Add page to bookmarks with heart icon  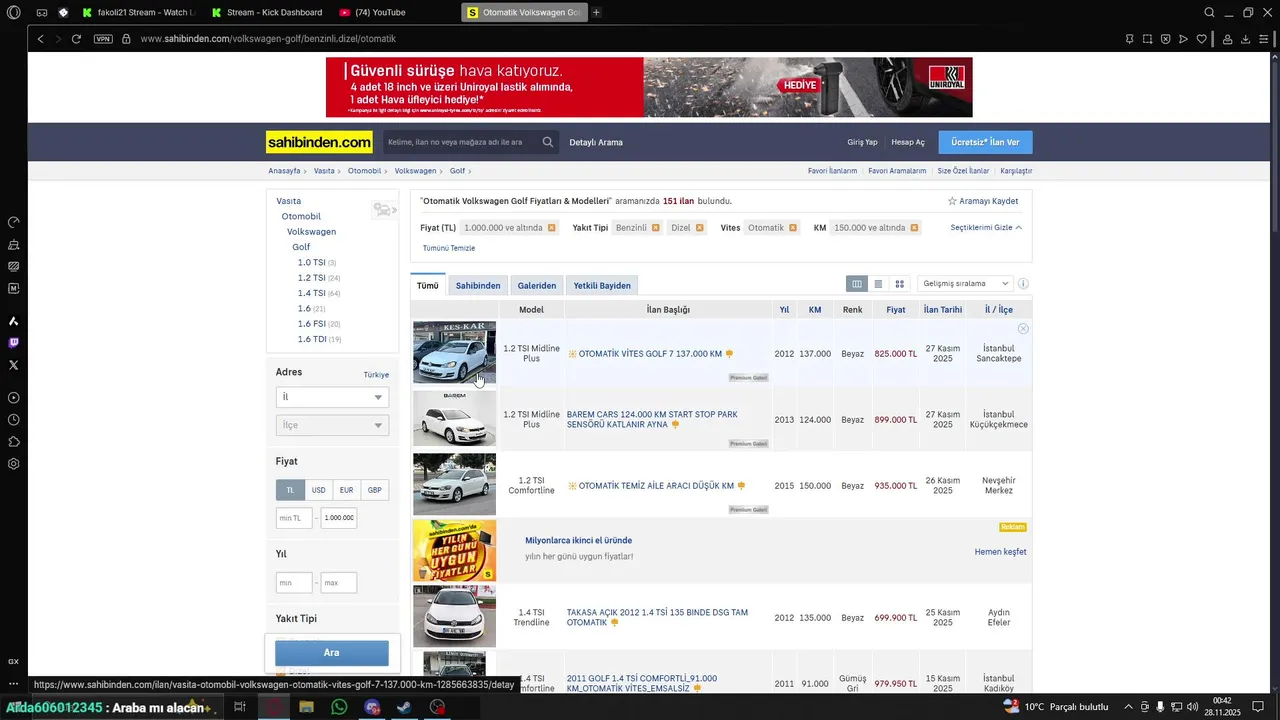(x=1202, y=39)
